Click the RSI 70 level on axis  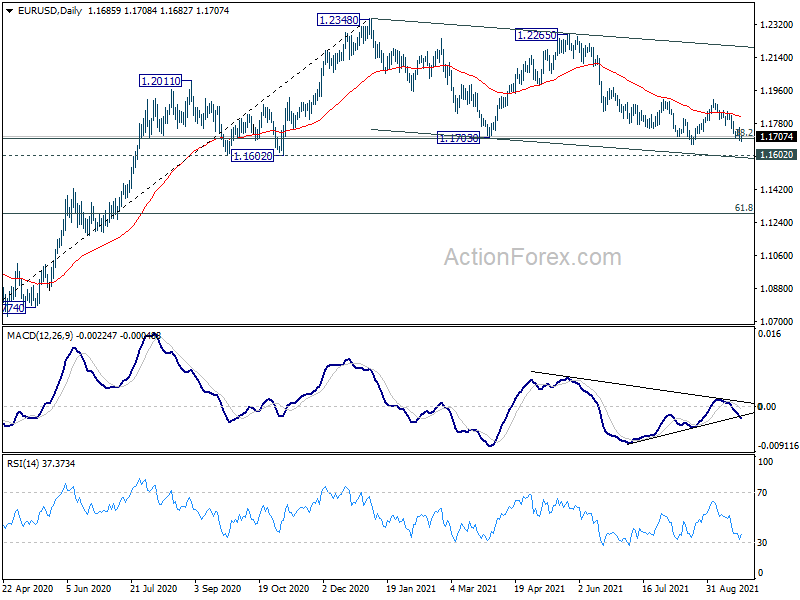pyautogui.click(x=762, y=493)
